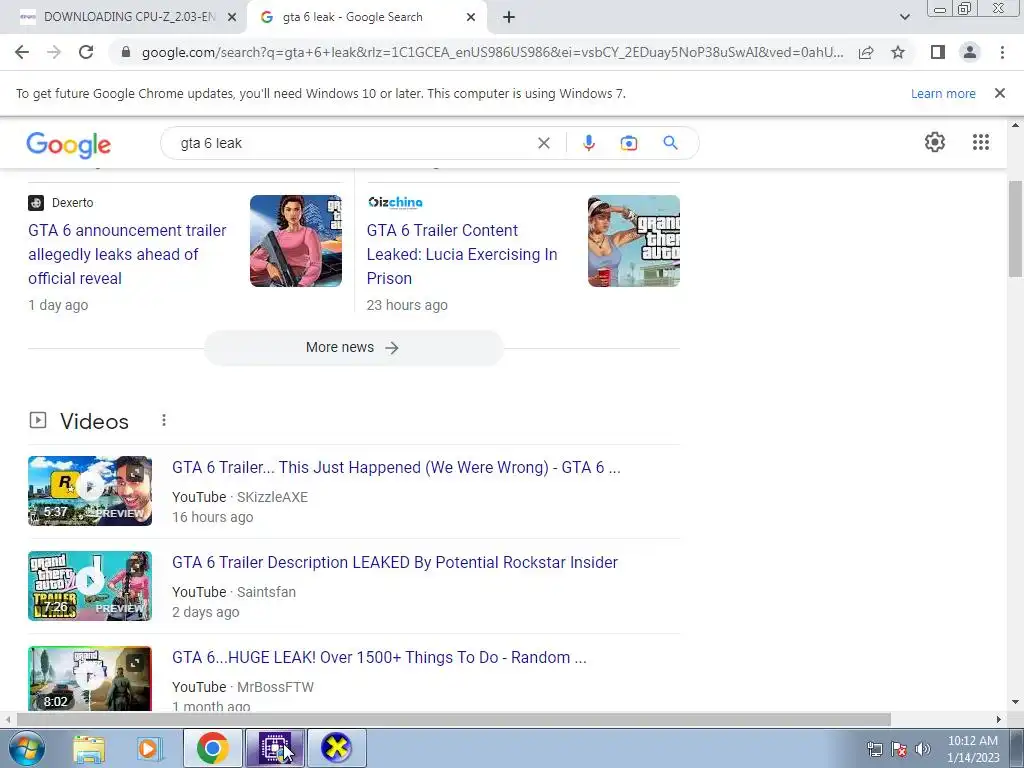Dismiss the Windows 7 update notice
Image resolution: width=1024 pixels, height=768 pixels.
[999, 93]
